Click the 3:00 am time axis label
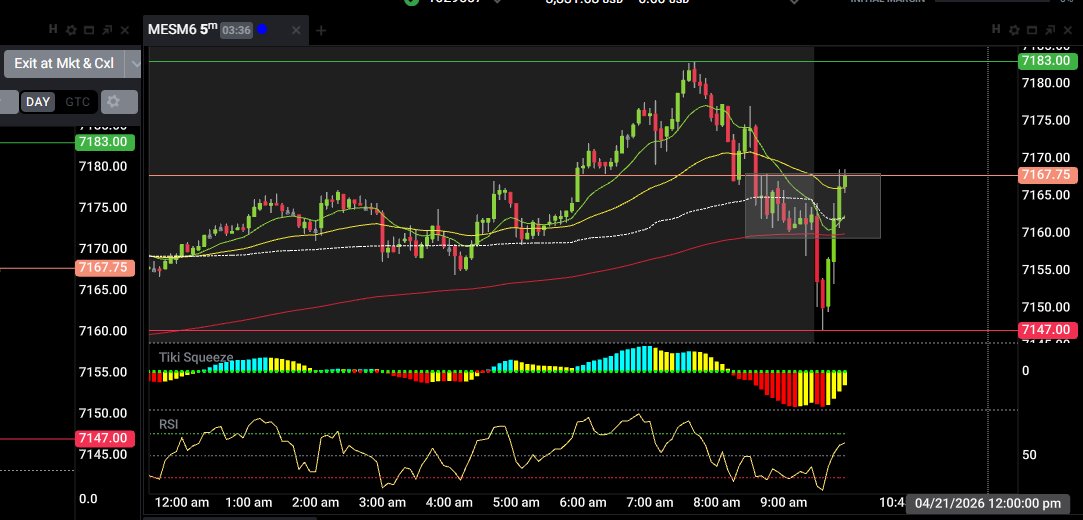Image resolution: width=1083 pixels, height=520 pixels. [x=382, y=503]
